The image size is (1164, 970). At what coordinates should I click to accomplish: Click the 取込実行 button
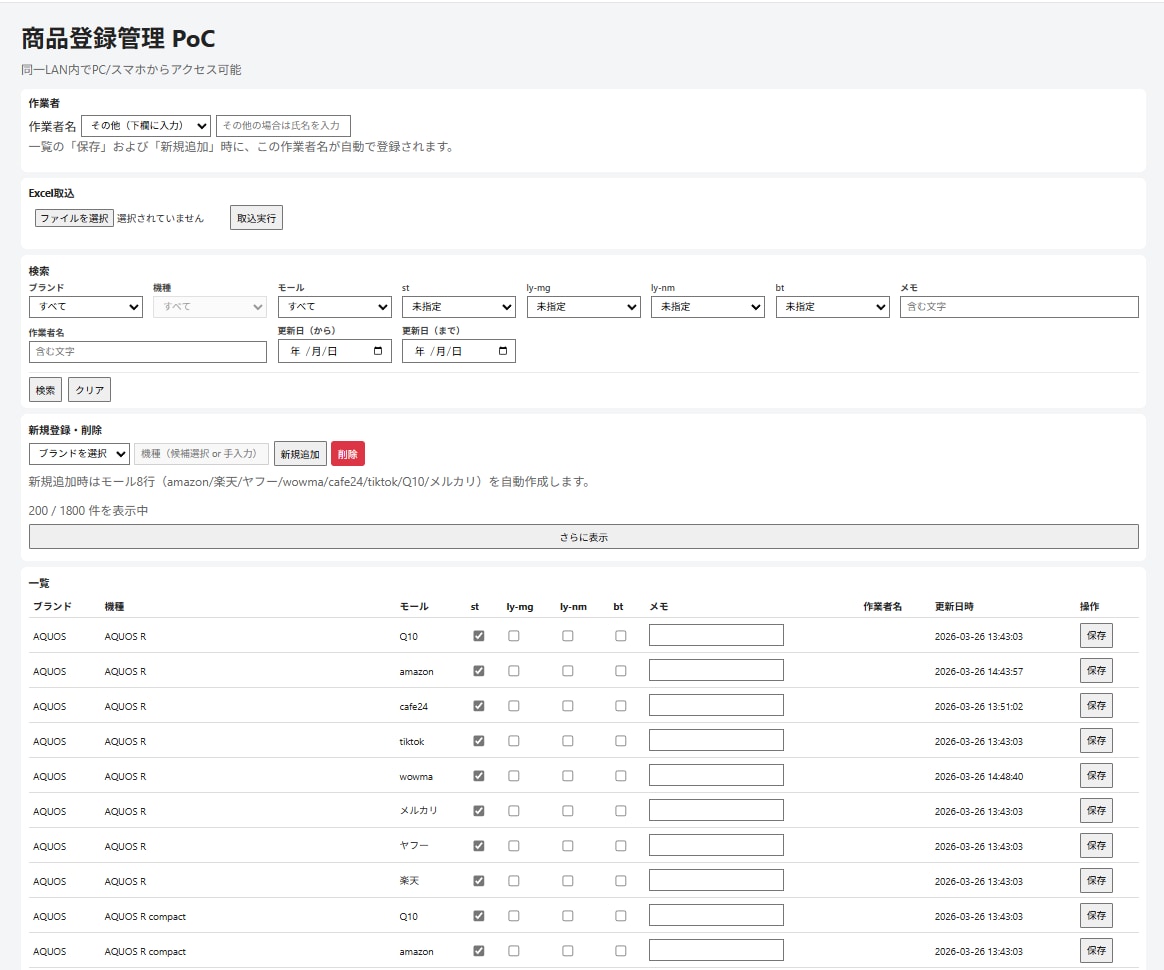pyautogui.click(x=256, y=218)
